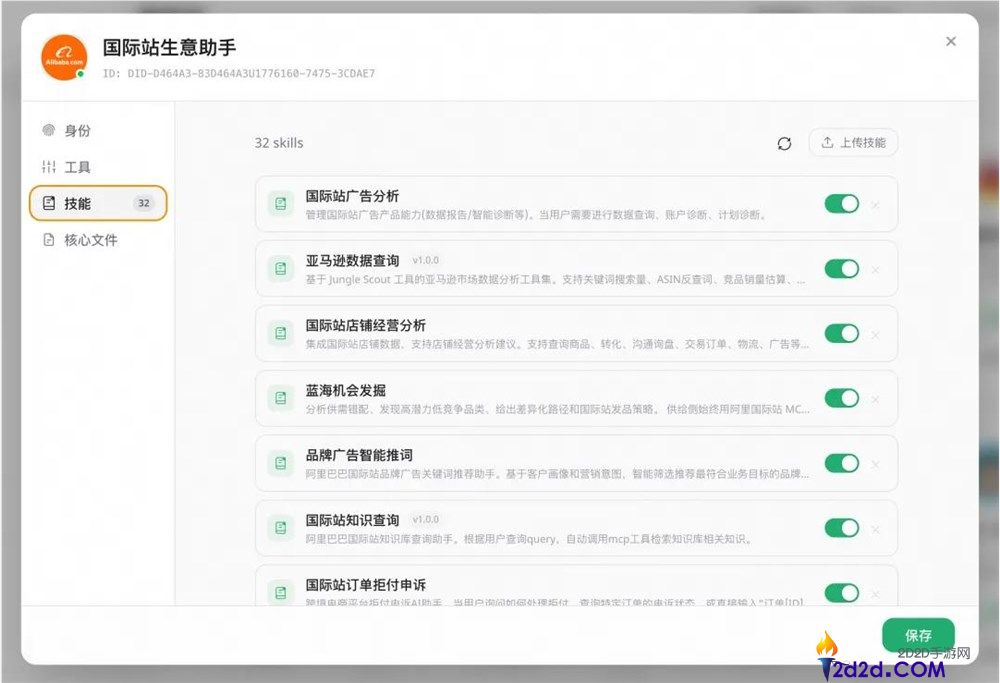The width and height of the screenshot is (1000, 683).
Task: Disable the 国际站订单拒付申诉 toggle
Action: 842,592
